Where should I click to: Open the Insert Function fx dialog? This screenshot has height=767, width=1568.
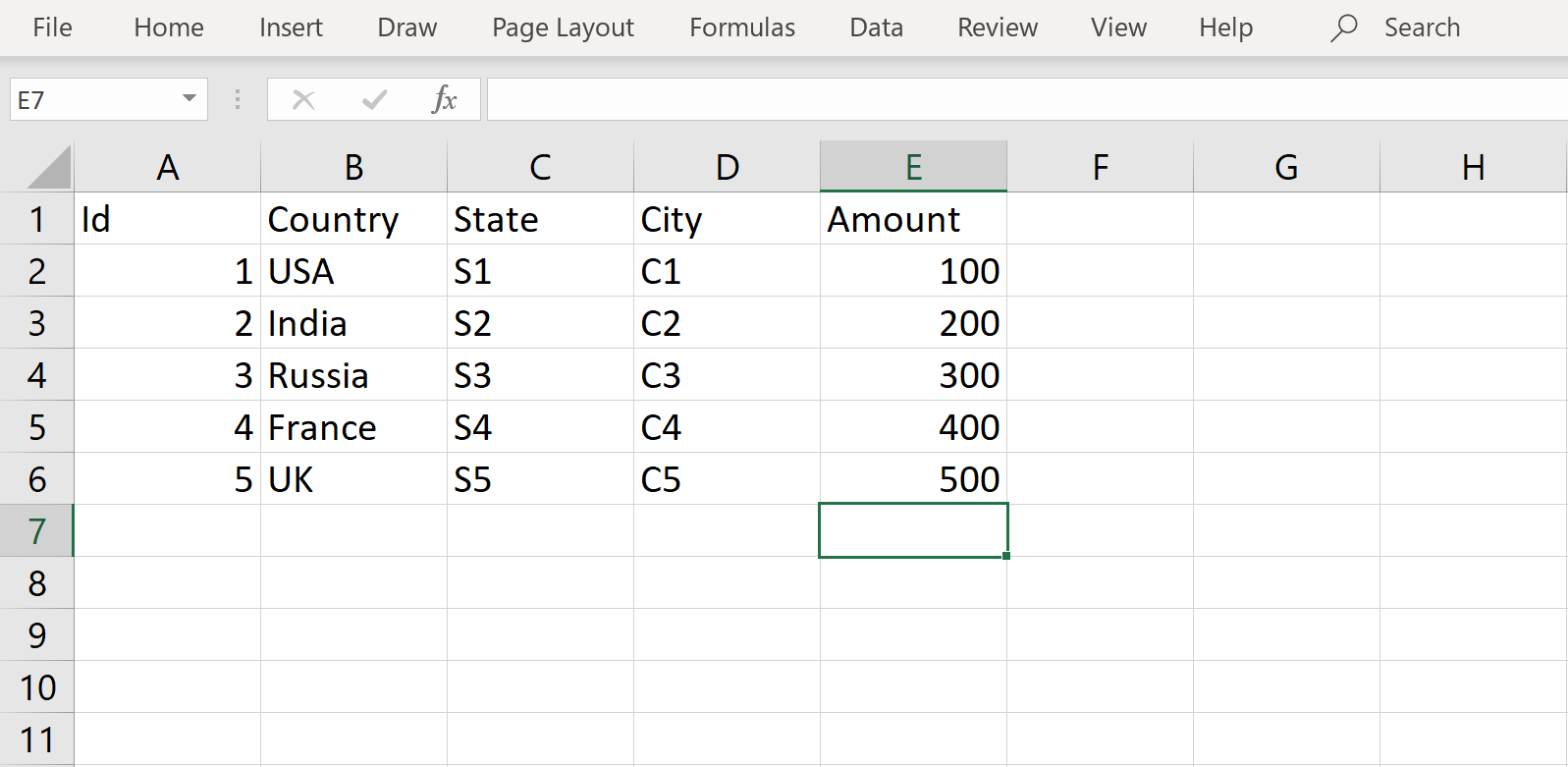(444, 99)
